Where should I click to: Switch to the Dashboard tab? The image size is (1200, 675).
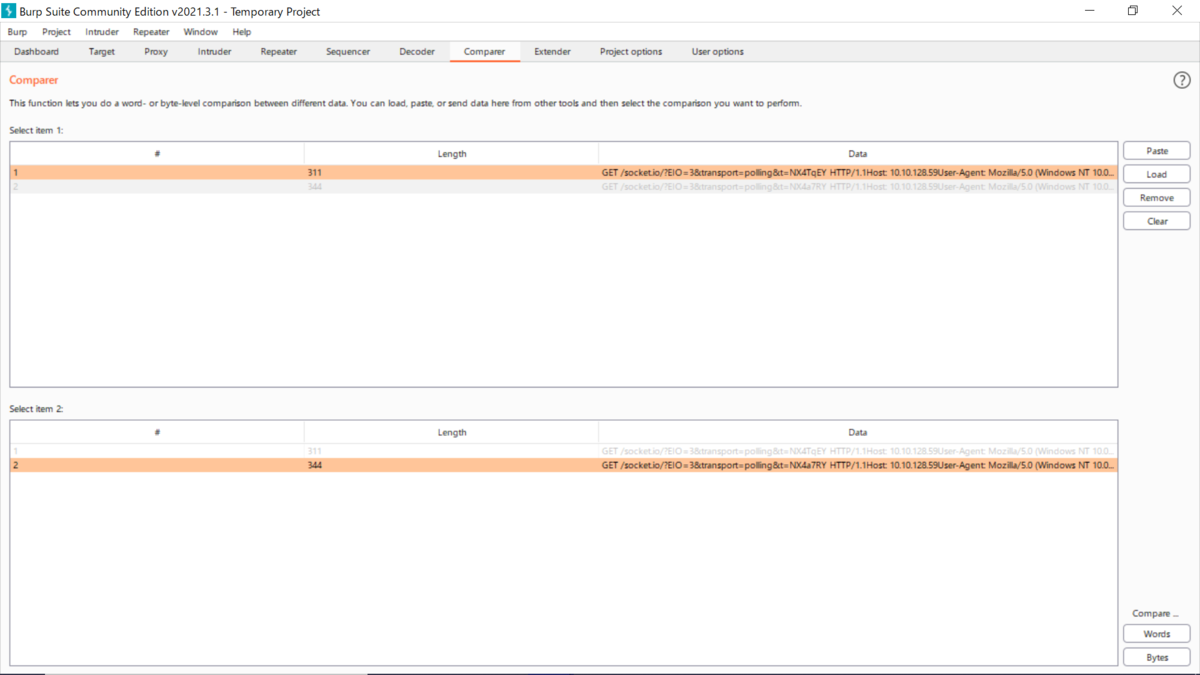(x=36, y=52)
